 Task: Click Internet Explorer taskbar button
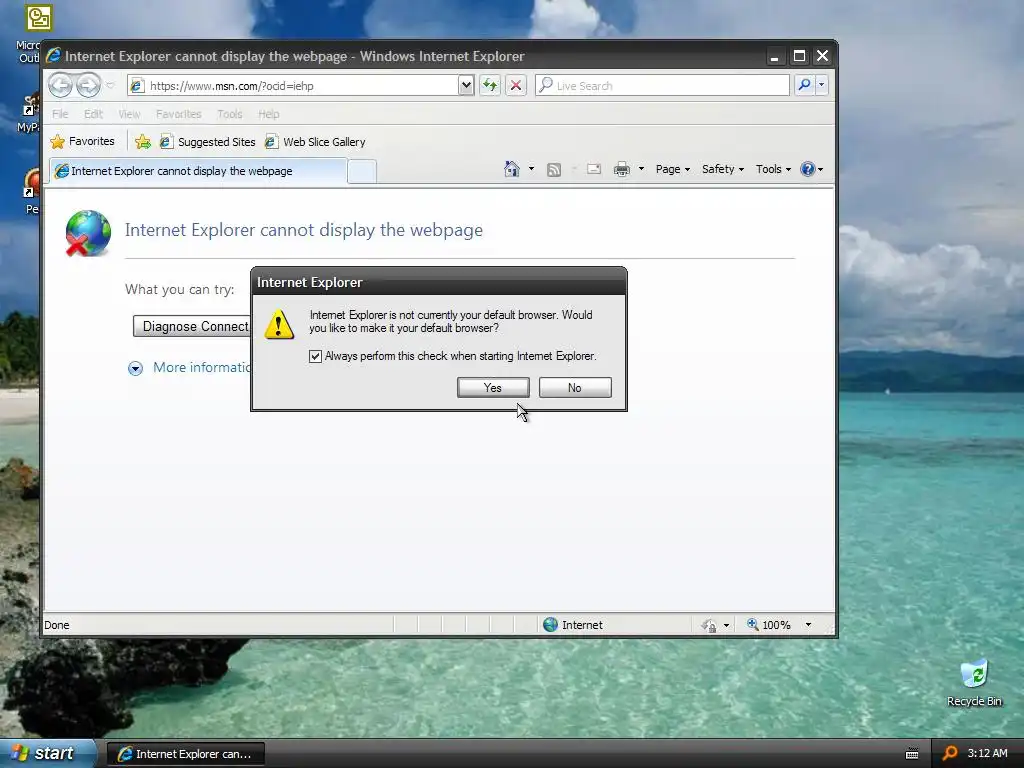pyautogui.click(x=185, y=754)
